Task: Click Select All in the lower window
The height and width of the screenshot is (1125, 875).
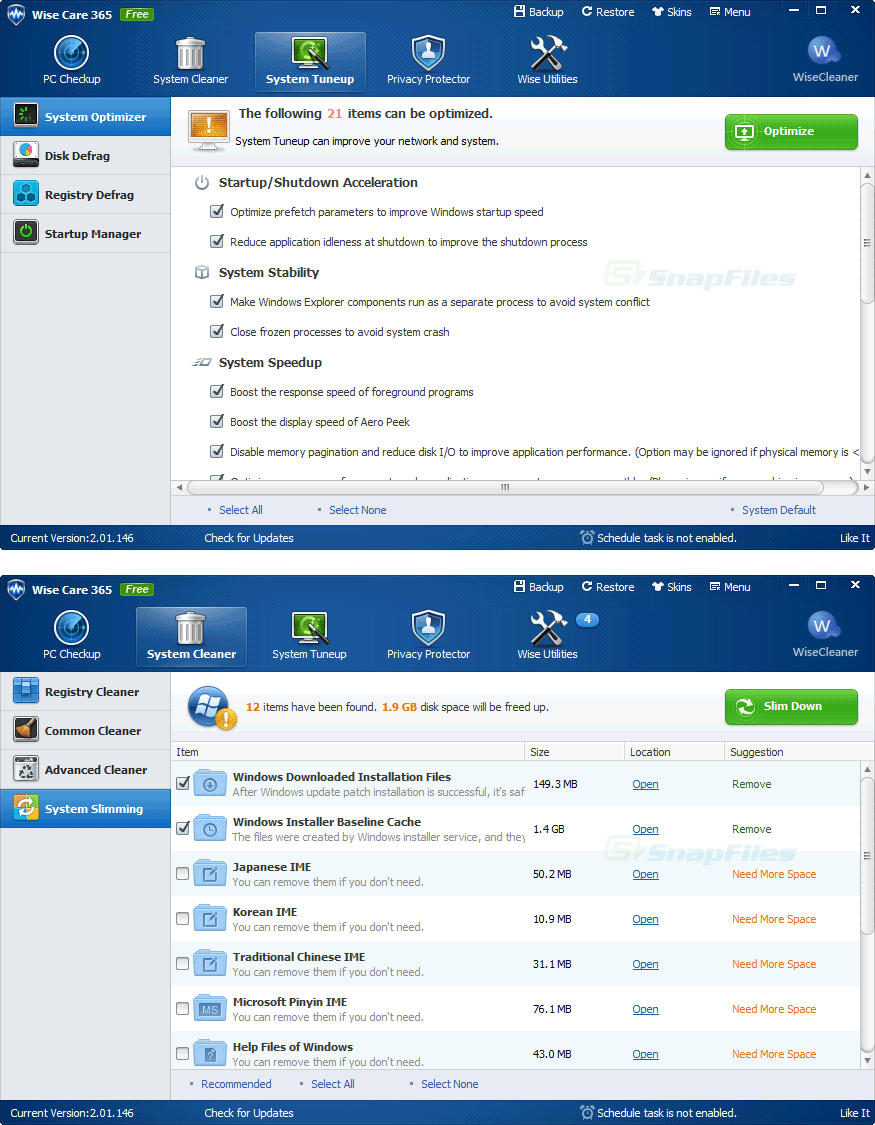Action: (x=333, y=1084)
